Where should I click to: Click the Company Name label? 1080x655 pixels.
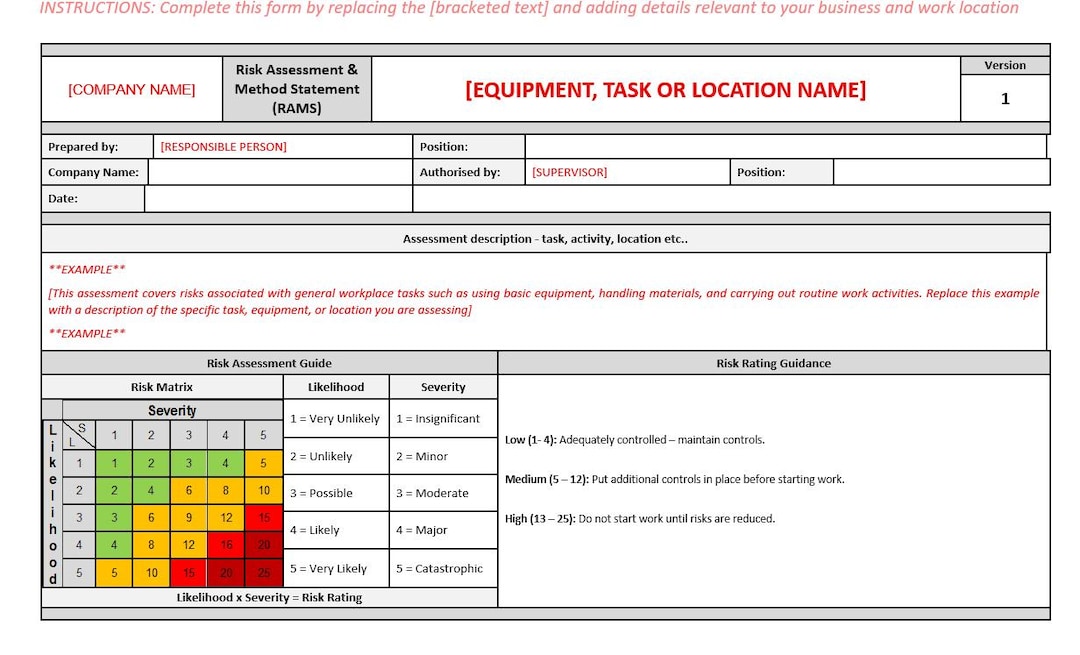93,172
